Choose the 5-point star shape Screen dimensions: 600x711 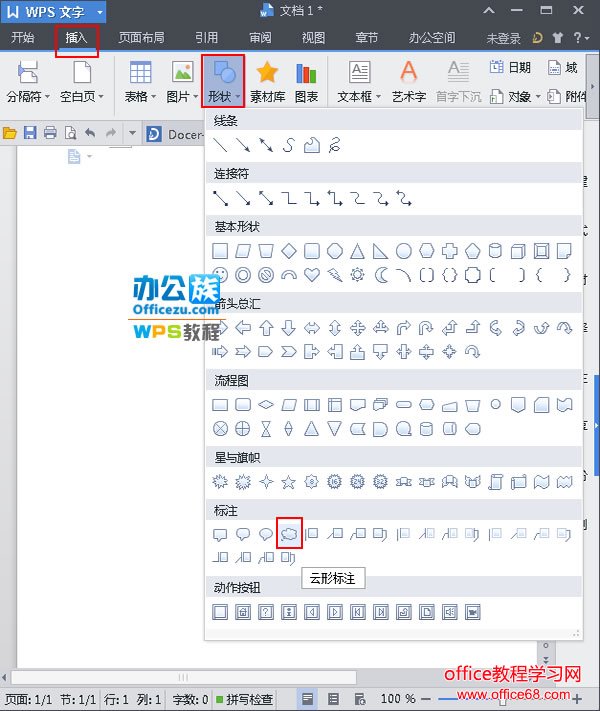[x=288, y=482]
